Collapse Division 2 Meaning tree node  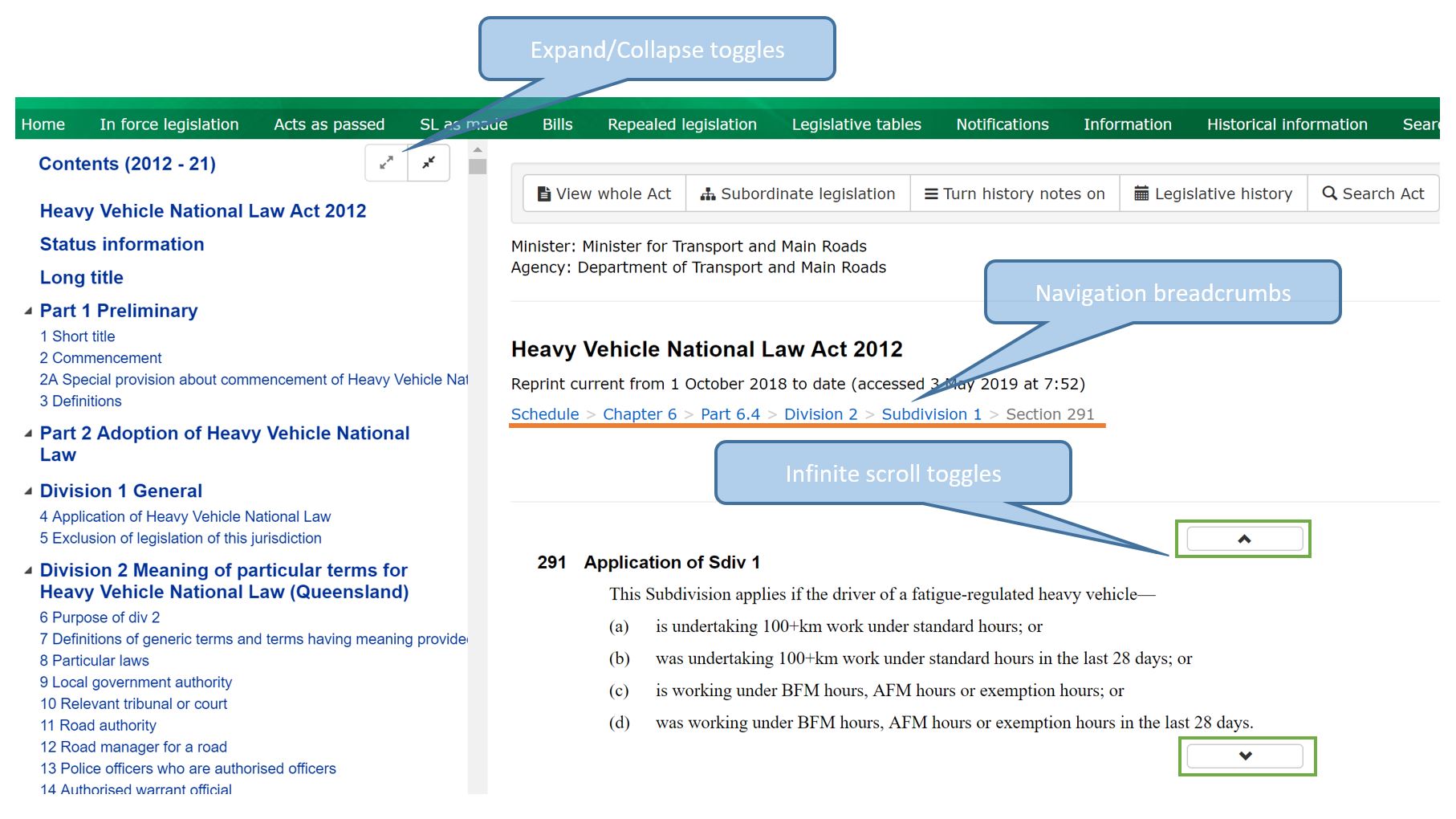tap(28, 571)
